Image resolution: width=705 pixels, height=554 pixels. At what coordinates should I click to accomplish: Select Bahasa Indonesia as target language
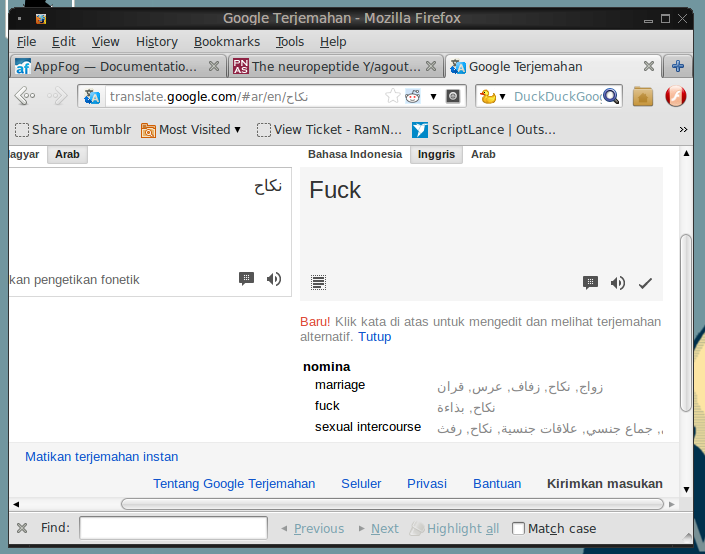355,154
